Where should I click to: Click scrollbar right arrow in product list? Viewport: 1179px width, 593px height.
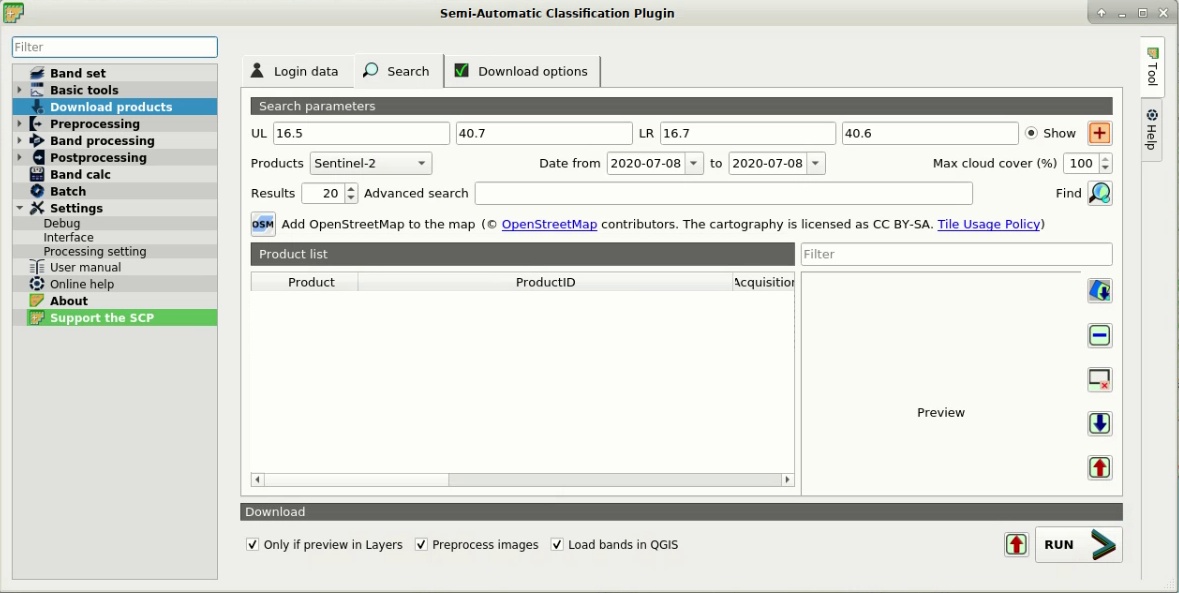click(x=787, y=480)
